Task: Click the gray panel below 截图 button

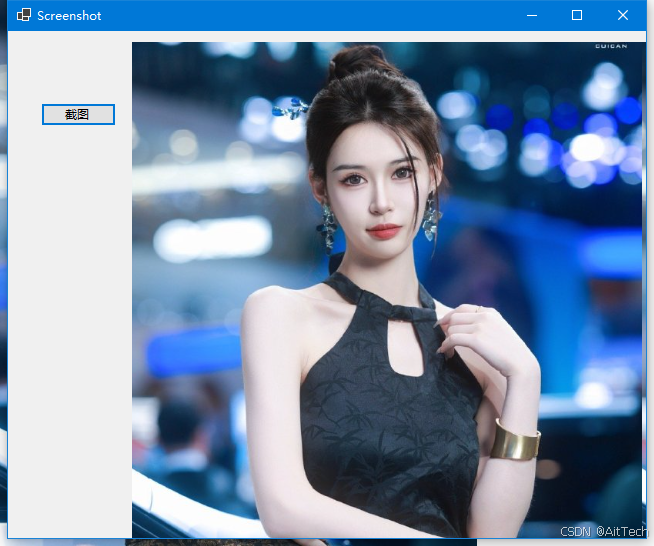Action: (x=70, y=320)
